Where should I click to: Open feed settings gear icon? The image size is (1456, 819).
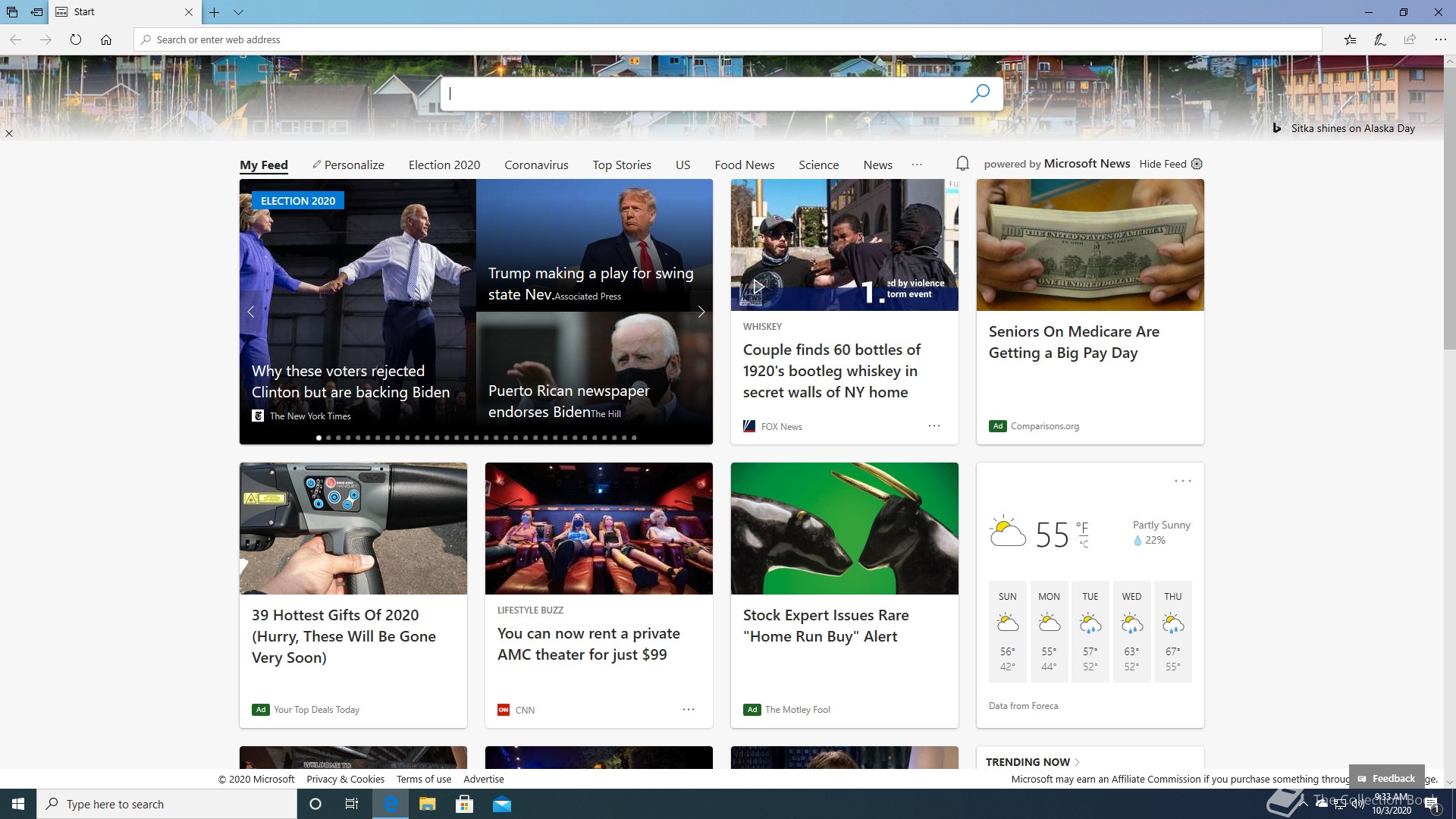[x=1197, y=164]
